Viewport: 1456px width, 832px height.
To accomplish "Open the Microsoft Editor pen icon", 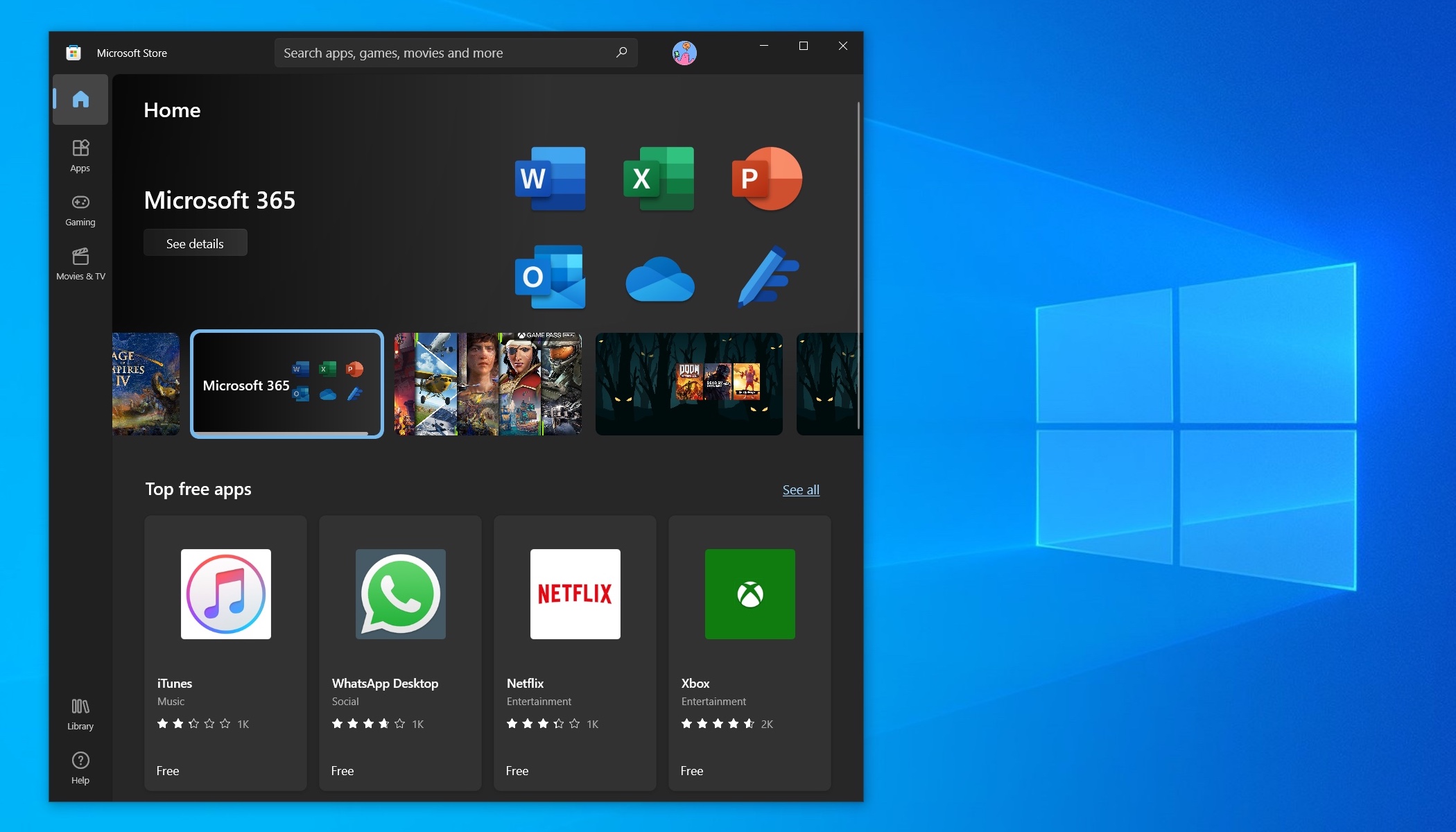I will (x=768, y=278).
